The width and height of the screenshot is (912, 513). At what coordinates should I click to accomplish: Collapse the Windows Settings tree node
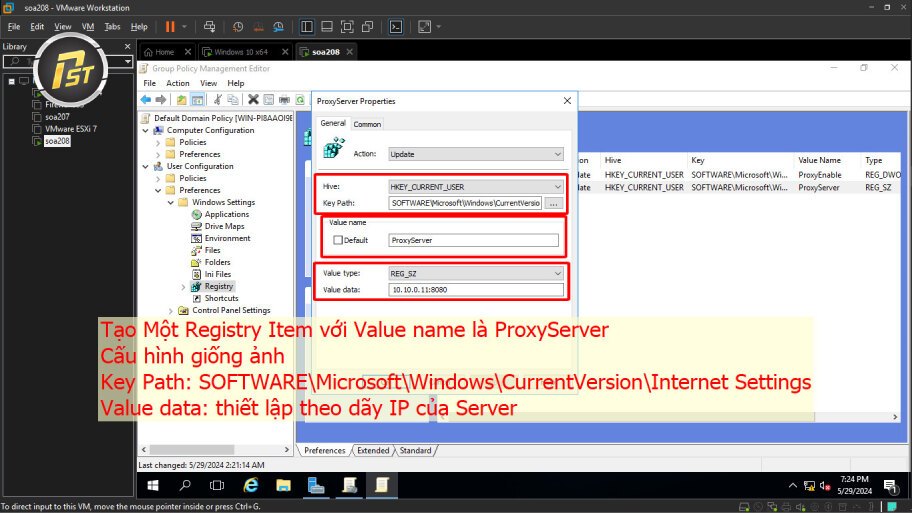(170, 202)
